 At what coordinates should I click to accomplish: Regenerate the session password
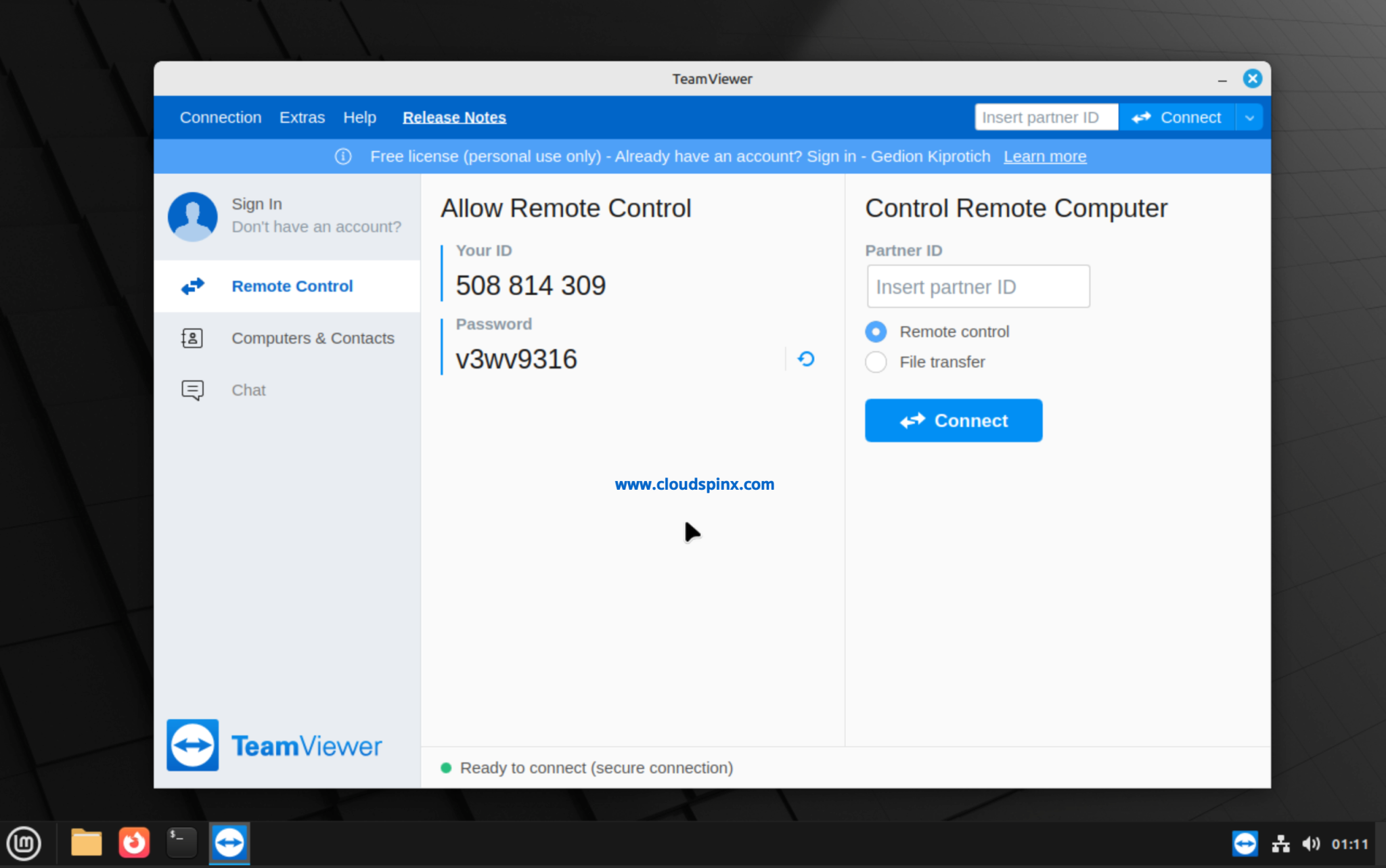click(x=805, y=359)
